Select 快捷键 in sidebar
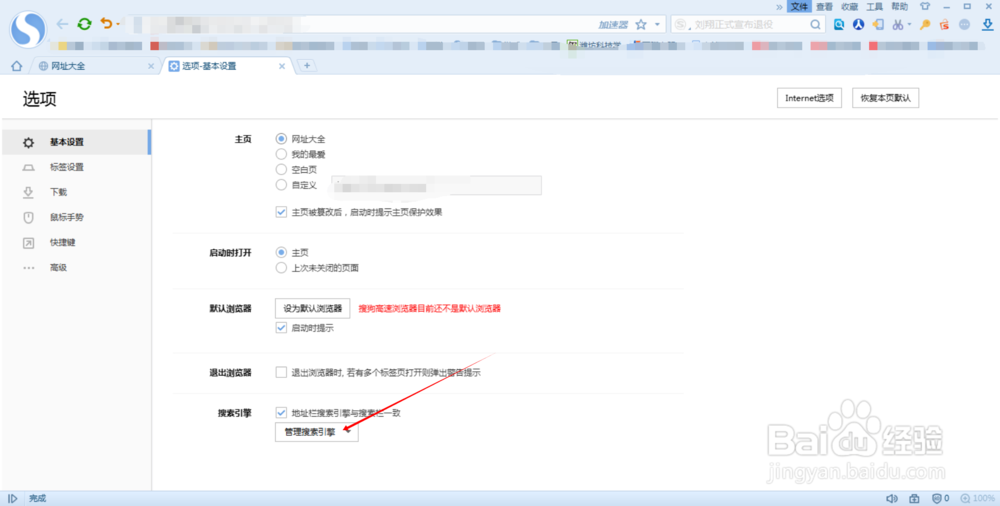1000x506 pixels. click(76, 242)
